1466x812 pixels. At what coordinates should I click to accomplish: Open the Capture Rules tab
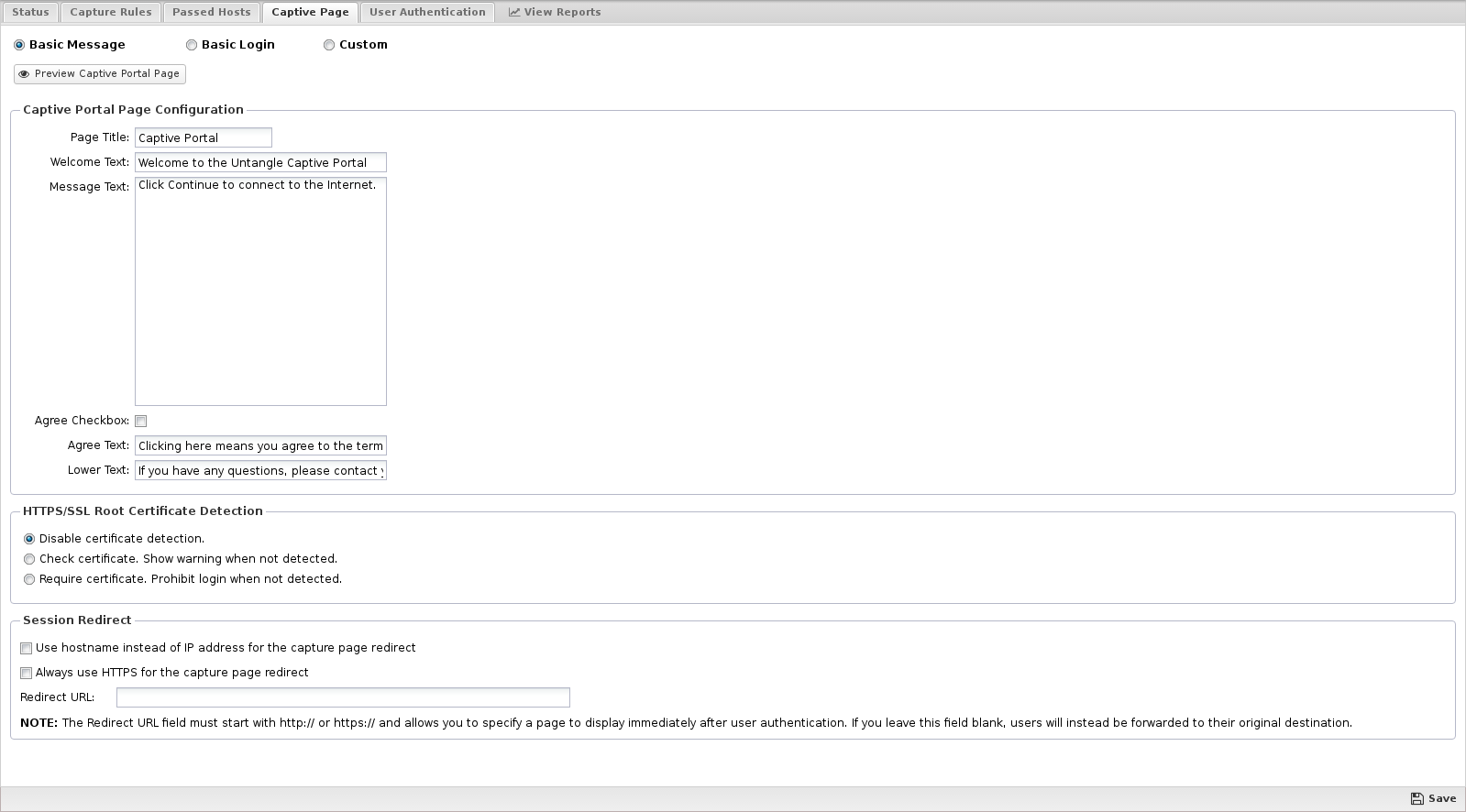coord(111,12)
